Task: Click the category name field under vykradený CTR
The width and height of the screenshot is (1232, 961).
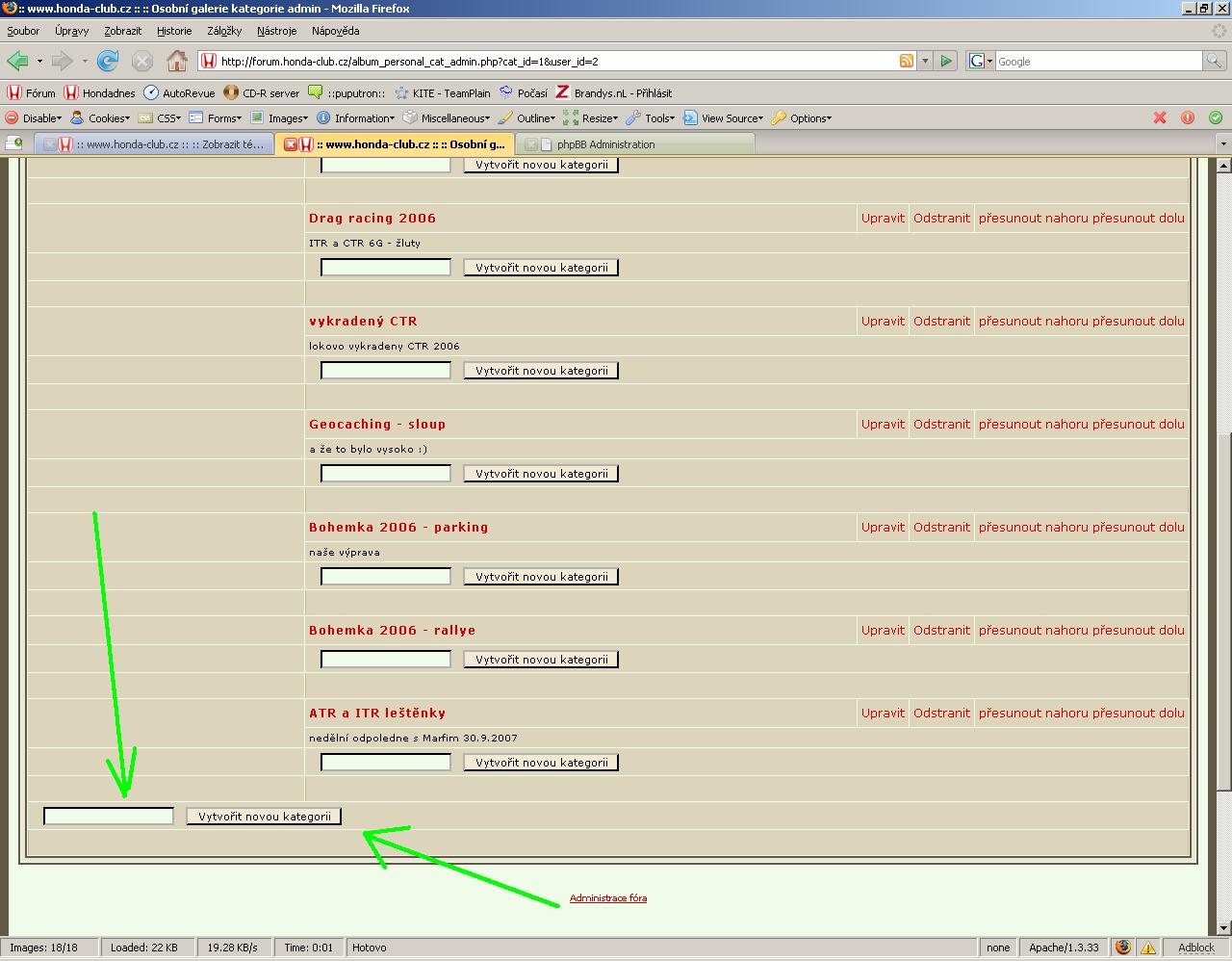Action: pos(385,371)
